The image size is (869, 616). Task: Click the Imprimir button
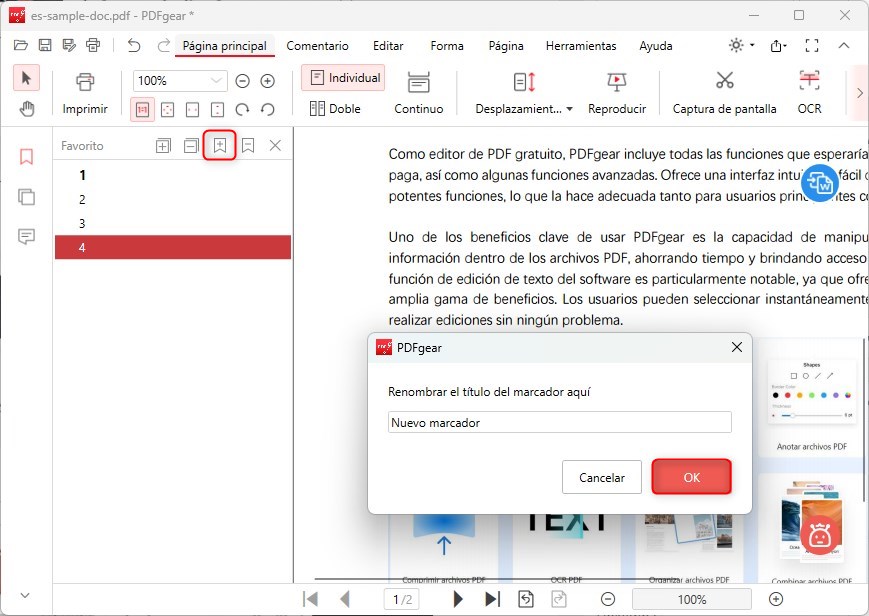tap(85, 93)
